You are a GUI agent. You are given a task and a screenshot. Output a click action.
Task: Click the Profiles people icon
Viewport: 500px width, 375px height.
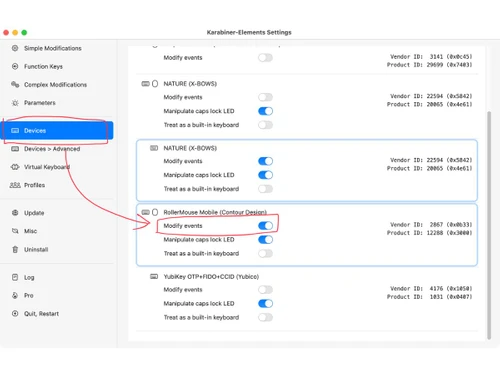[x=15, y=185]
